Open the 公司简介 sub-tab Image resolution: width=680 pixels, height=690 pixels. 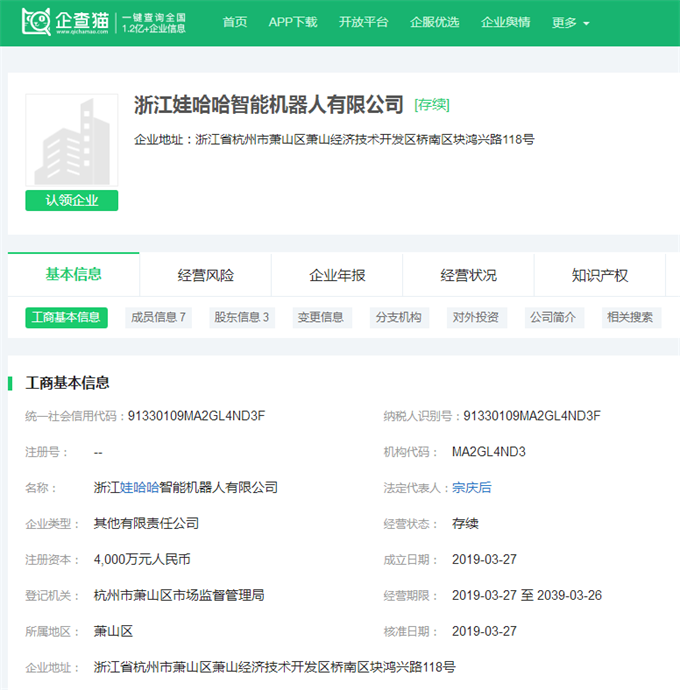(x=554, y=317)
